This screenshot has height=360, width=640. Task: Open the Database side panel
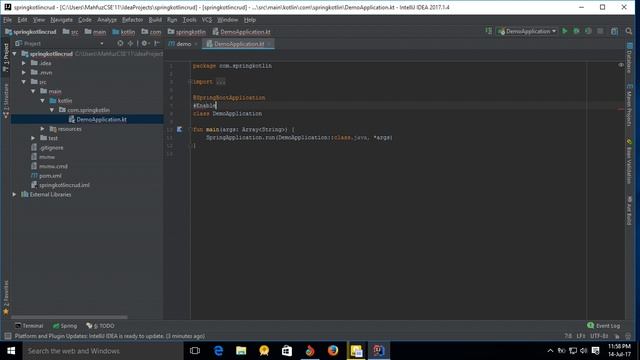[629, 59]
